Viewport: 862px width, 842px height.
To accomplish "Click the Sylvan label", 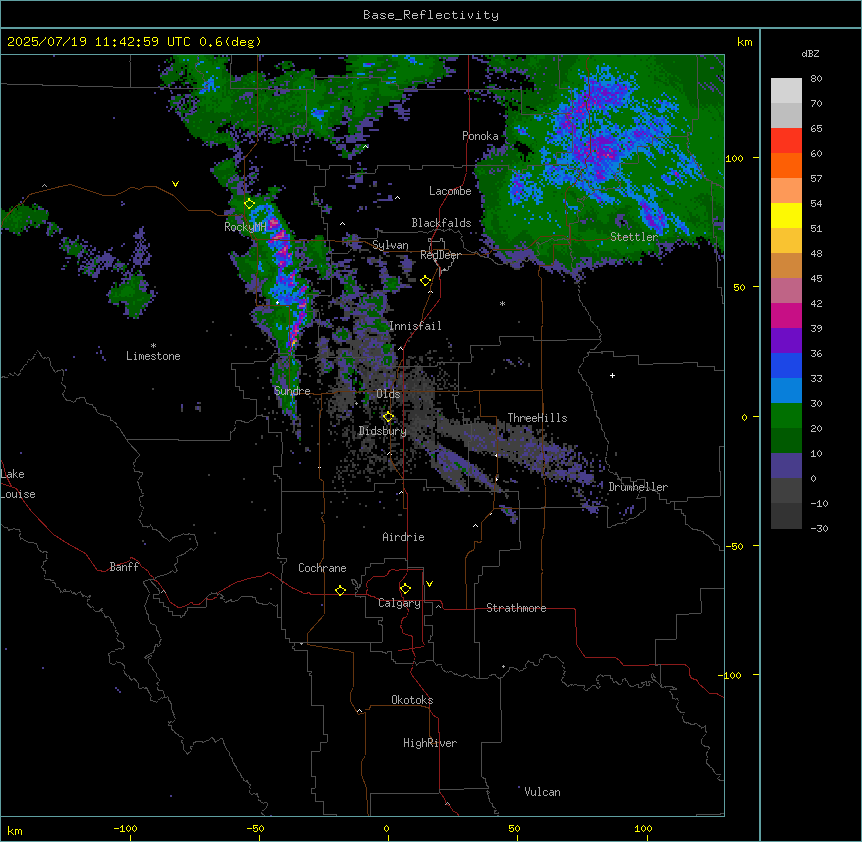I will 390,245.
